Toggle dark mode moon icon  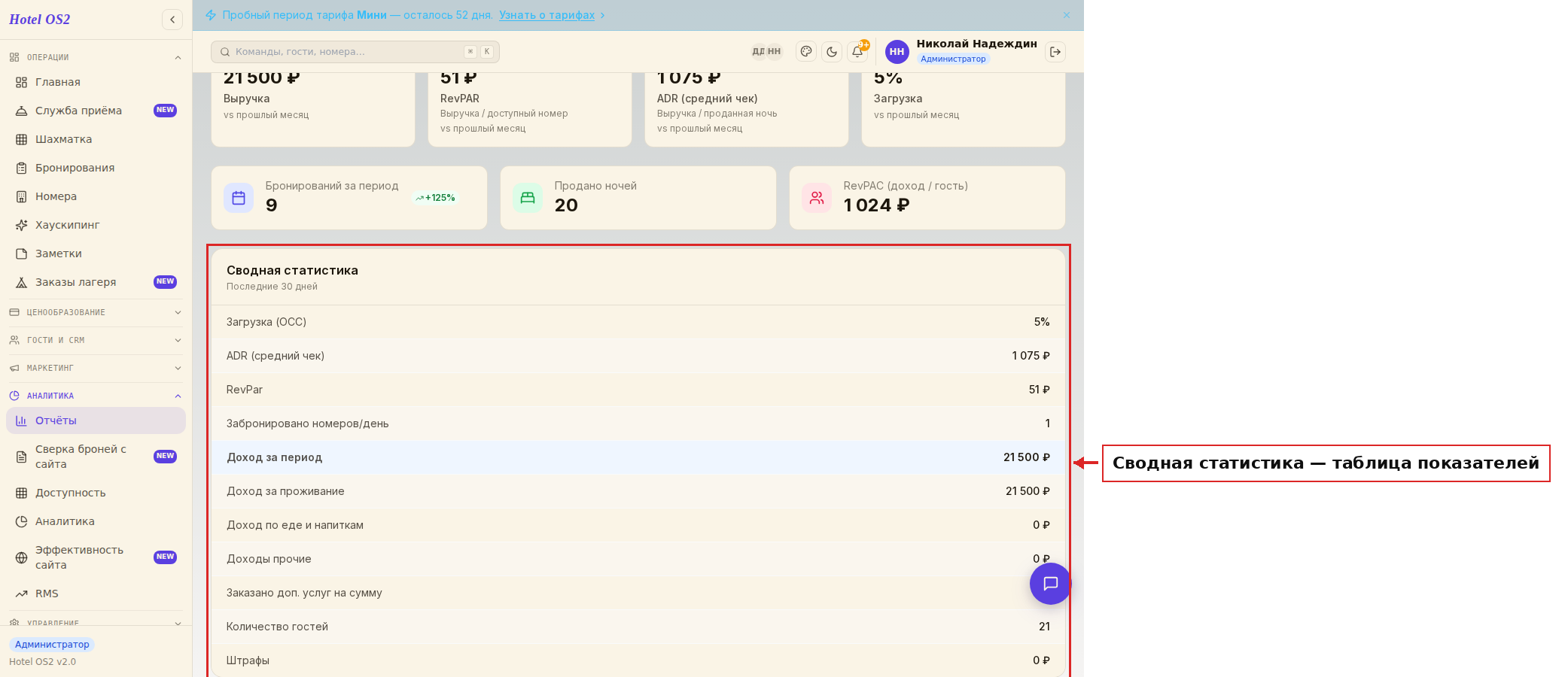click(x=832, y=52)
